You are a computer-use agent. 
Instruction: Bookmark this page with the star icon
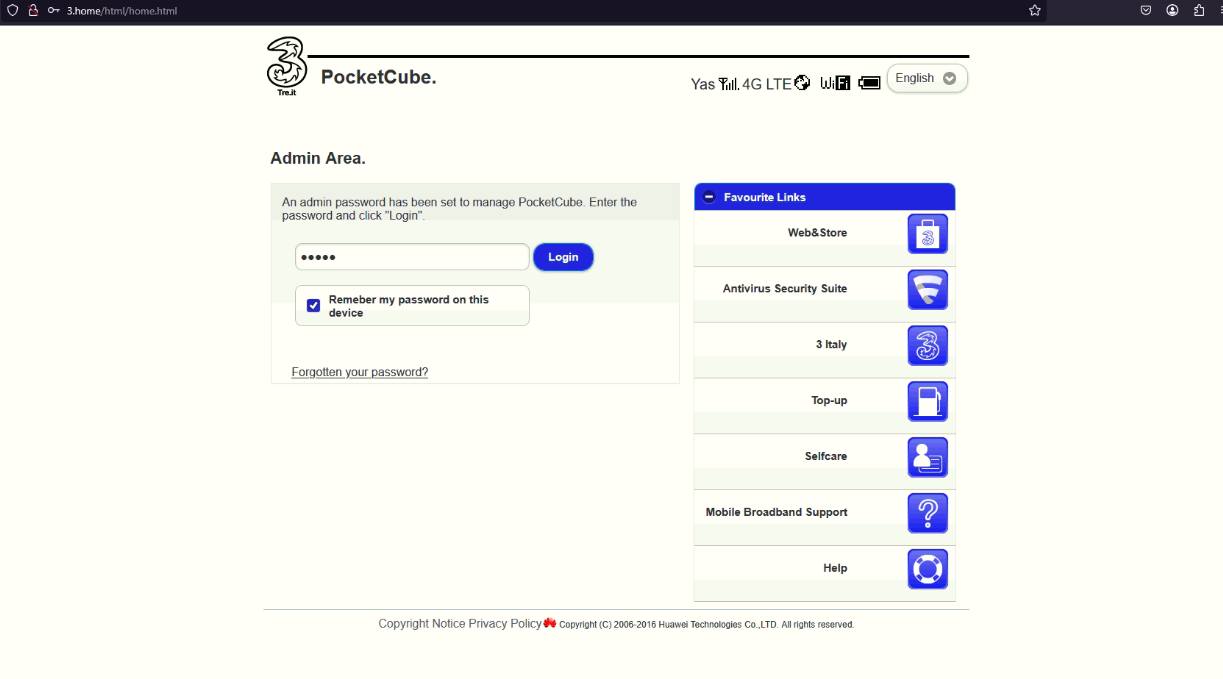coord(1035,10)
